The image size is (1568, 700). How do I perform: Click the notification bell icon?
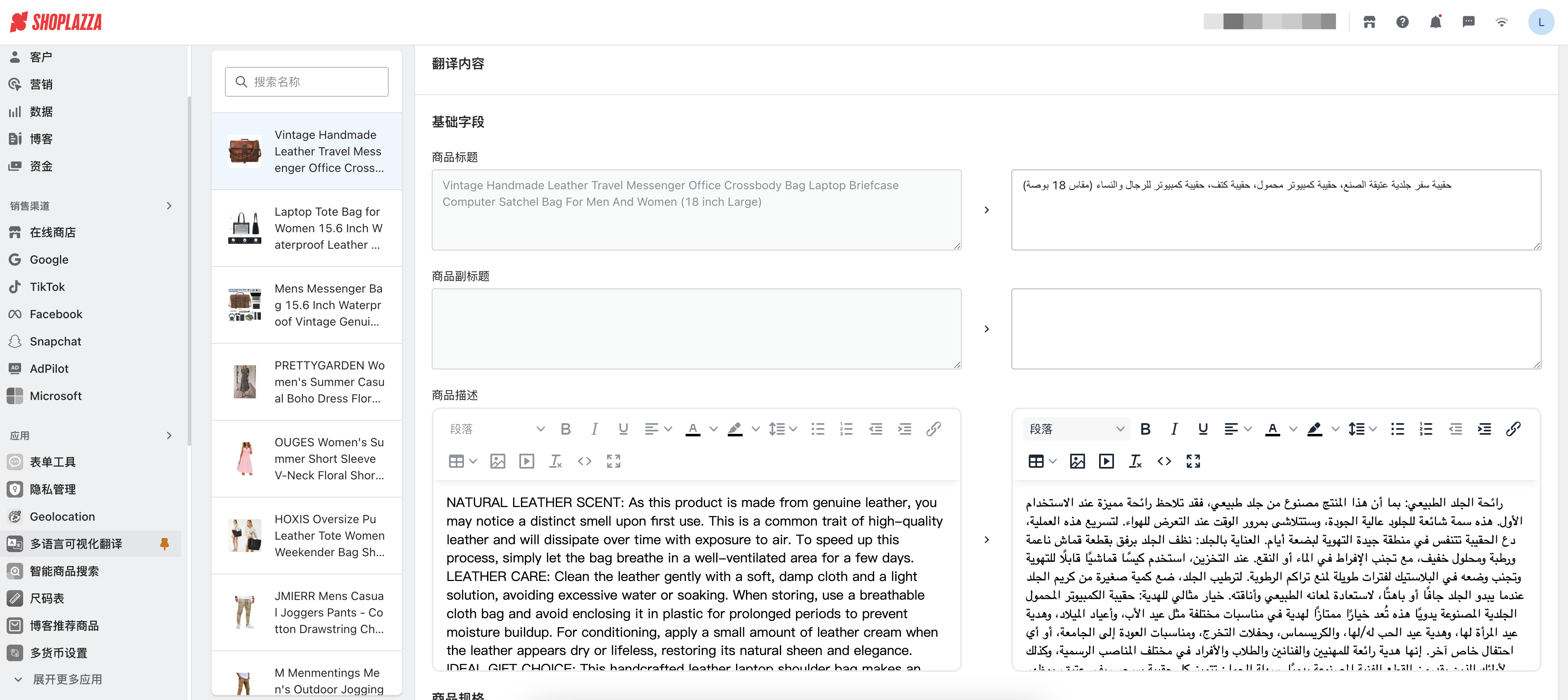(x=1435, y=22)
